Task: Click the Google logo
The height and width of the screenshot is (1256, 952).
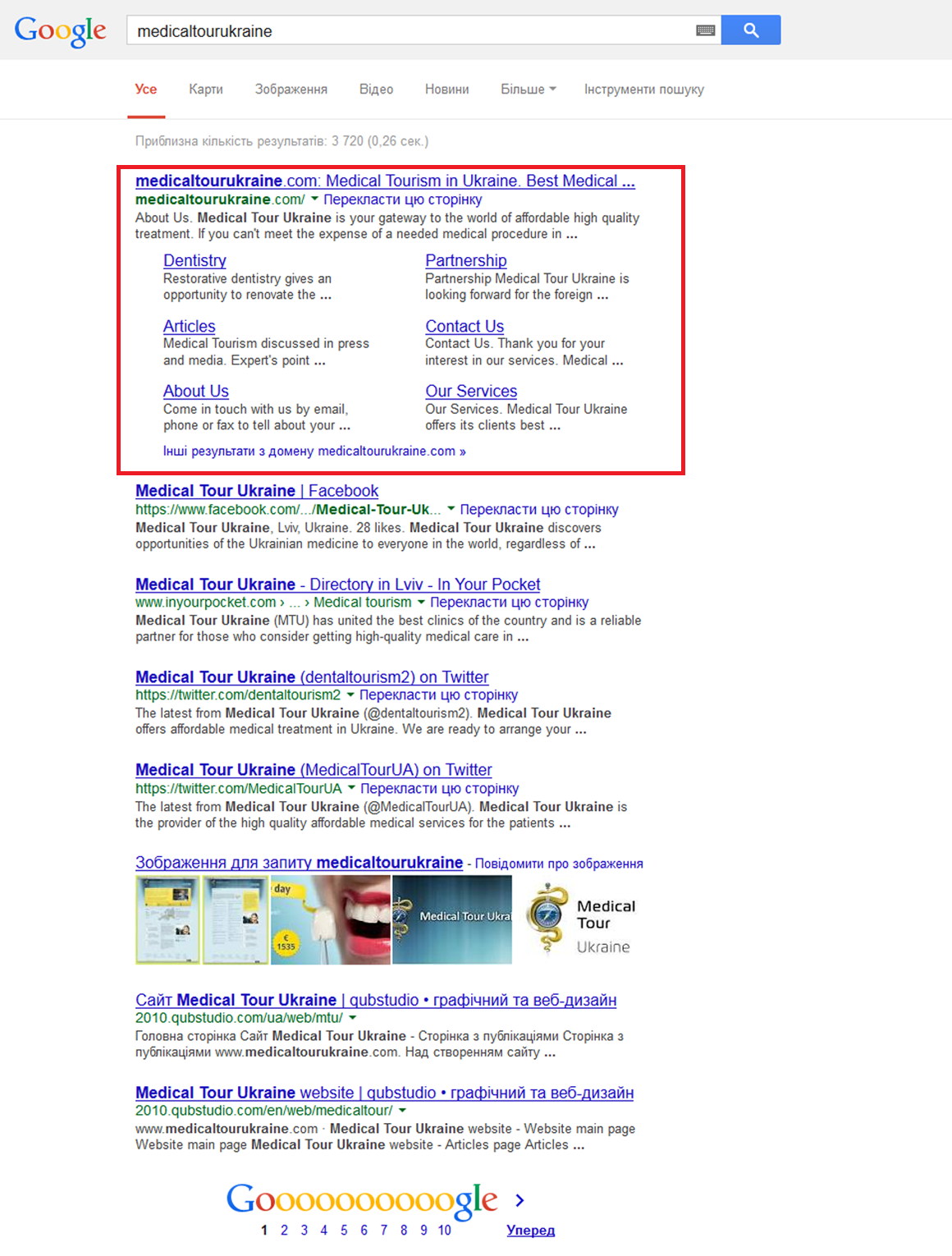Action: pyautogui.click(x=60, y=30)
